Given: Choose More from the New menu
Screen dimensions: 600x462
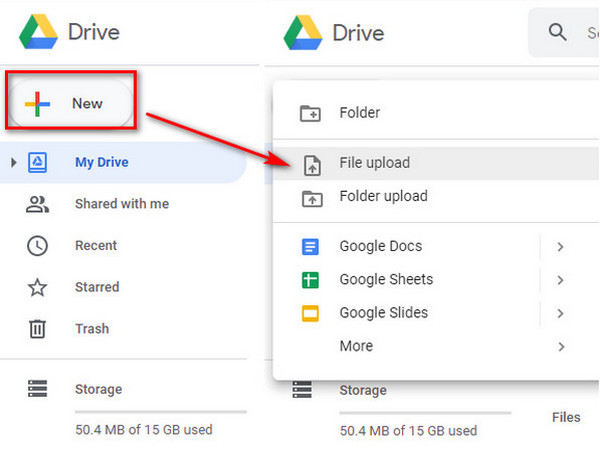Looking at the screenshot, I should (x=356, y=346).
